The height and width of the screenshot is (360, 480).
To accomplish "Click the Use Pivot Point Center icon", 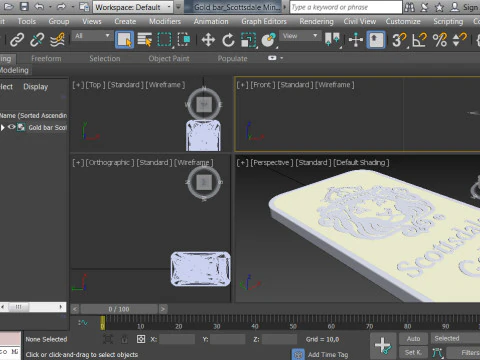I will [x=332, y=40].
